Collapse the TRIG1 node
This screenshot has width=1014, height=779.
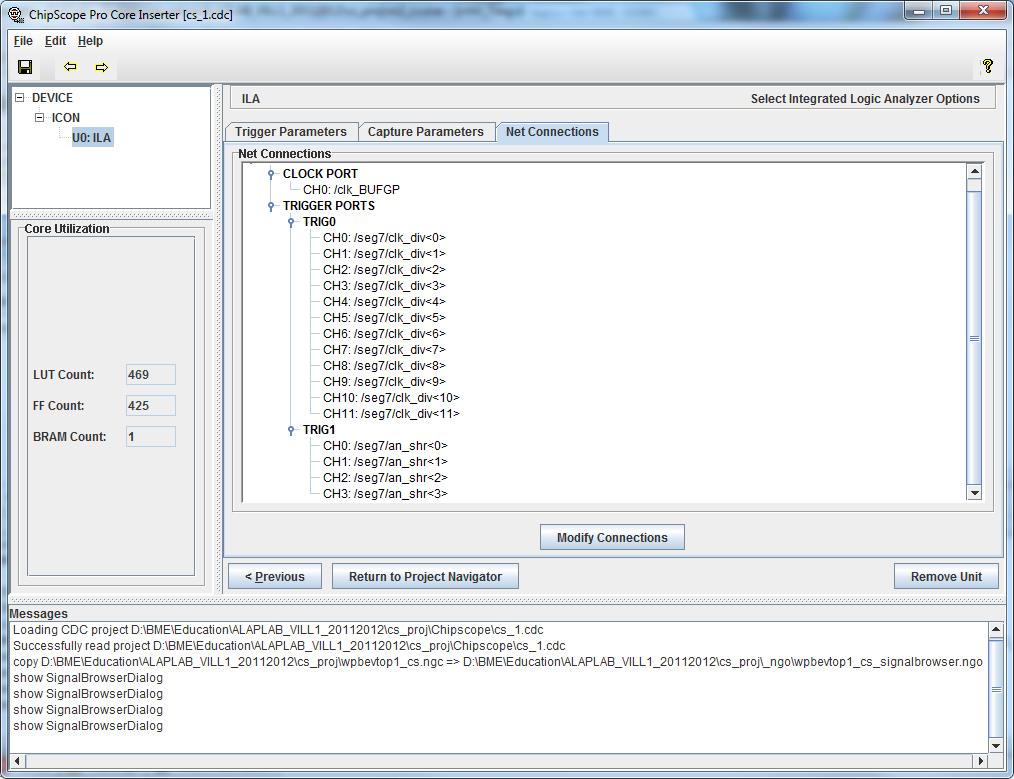[291, 430]
